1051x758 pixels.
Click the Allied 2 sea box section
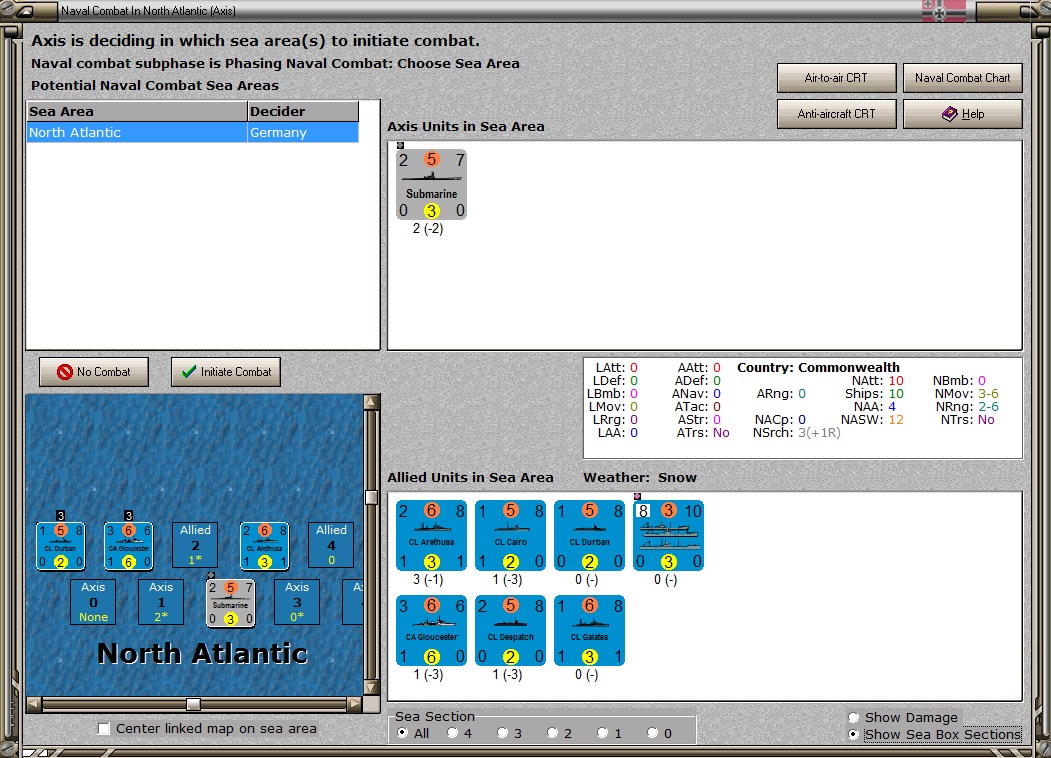pyautogui.click(x=195, y=545)
